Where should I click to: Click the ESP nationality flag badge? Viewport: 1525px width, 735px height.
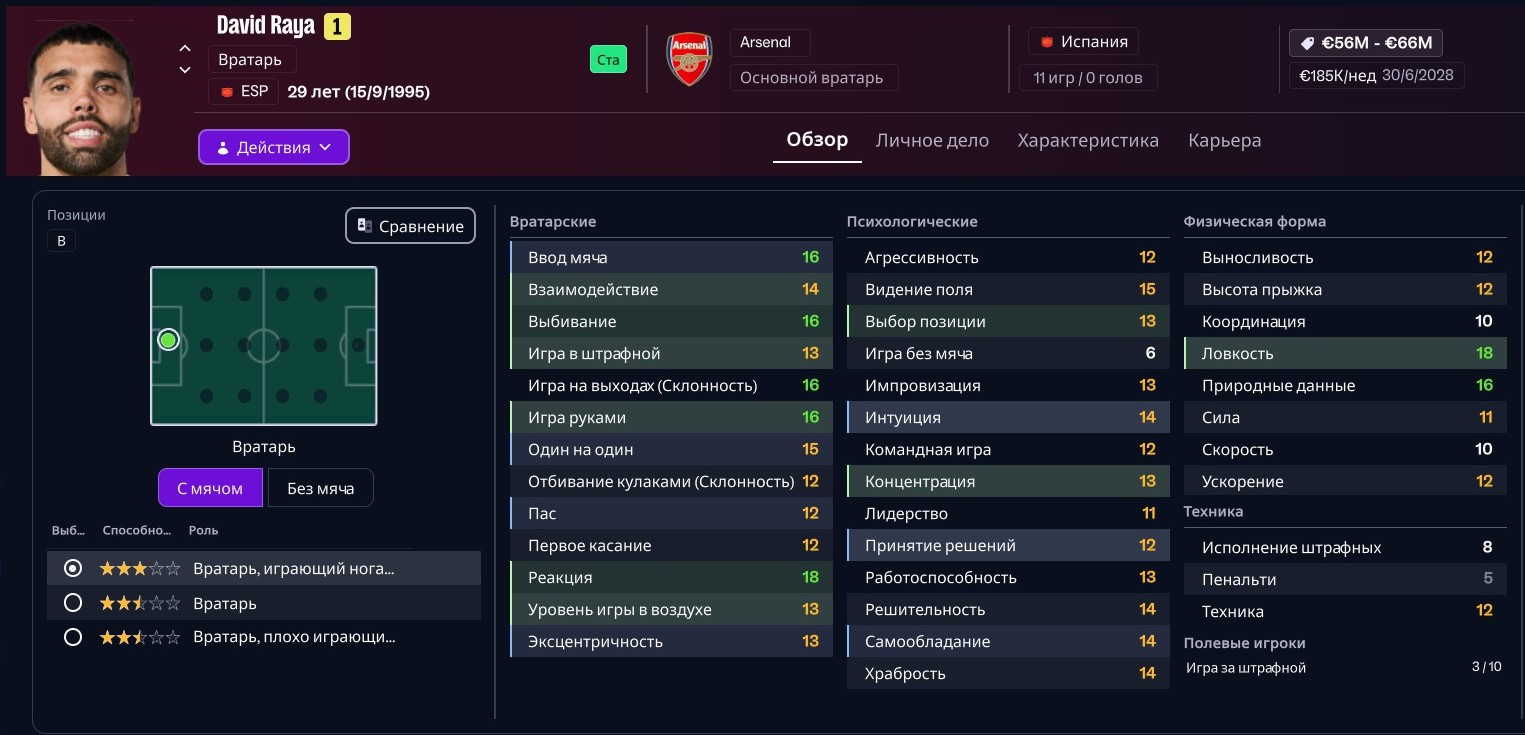point(227,92)
